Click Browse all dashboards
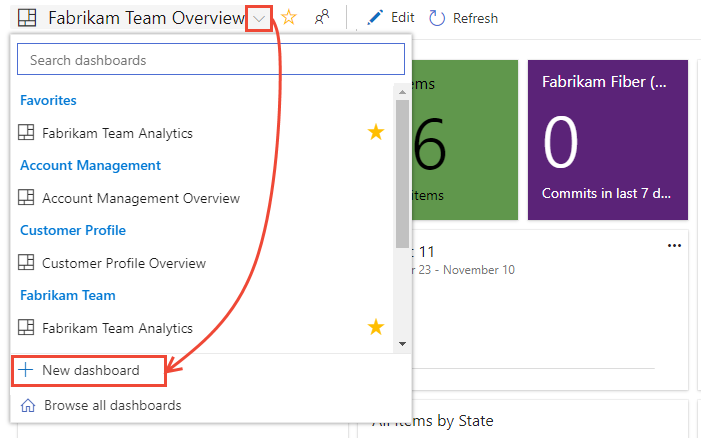Viewport: 701px width, 438px height. pos(113,405)
